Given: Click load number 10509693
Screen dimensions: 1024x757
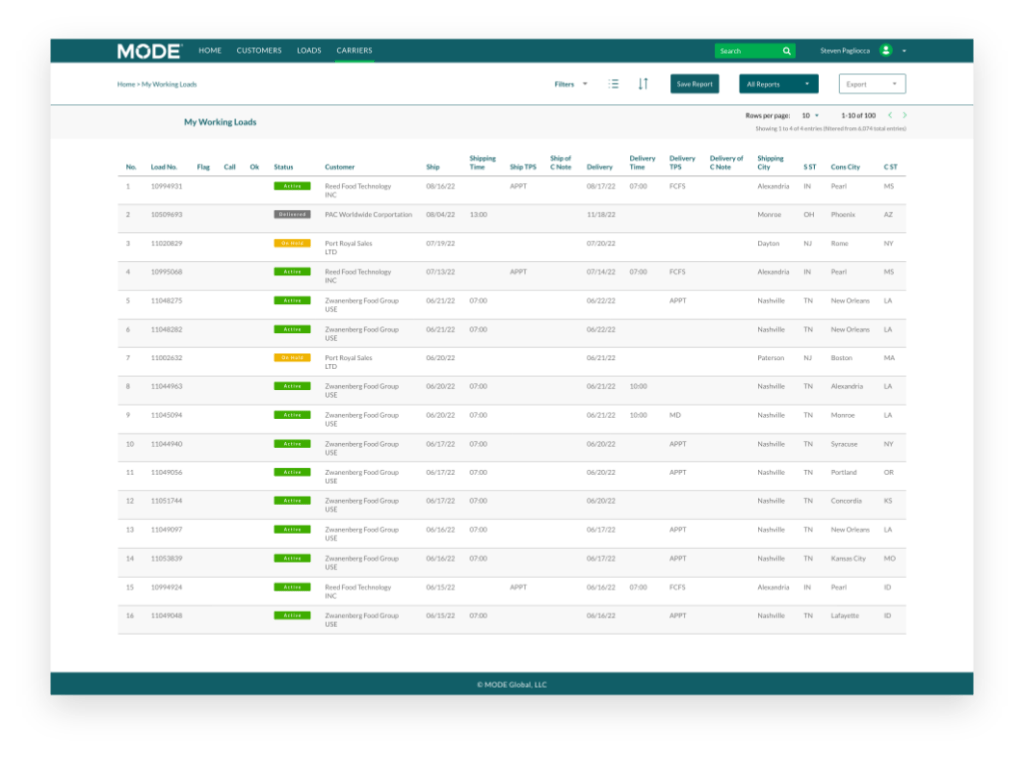Looking at the screenshot, I should 167,214.
